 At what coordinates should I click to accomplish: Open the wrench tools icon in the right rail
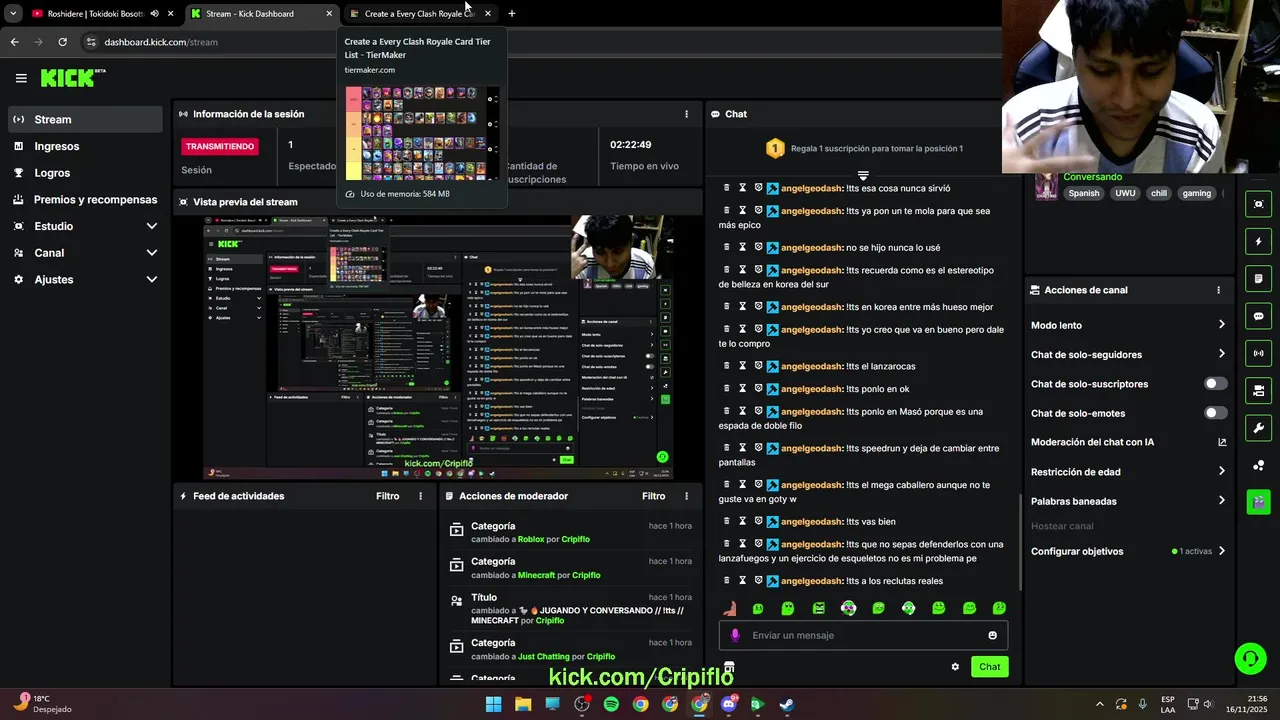pos(1258,428)
